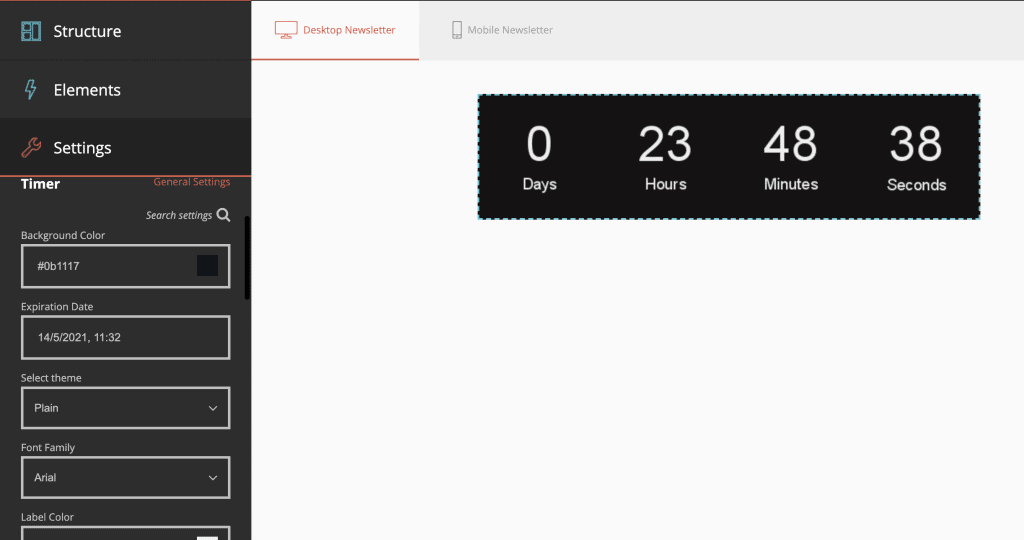Click the Expiration Date field
This screenshot has width=1024, height=540.
tap(125, 338)
